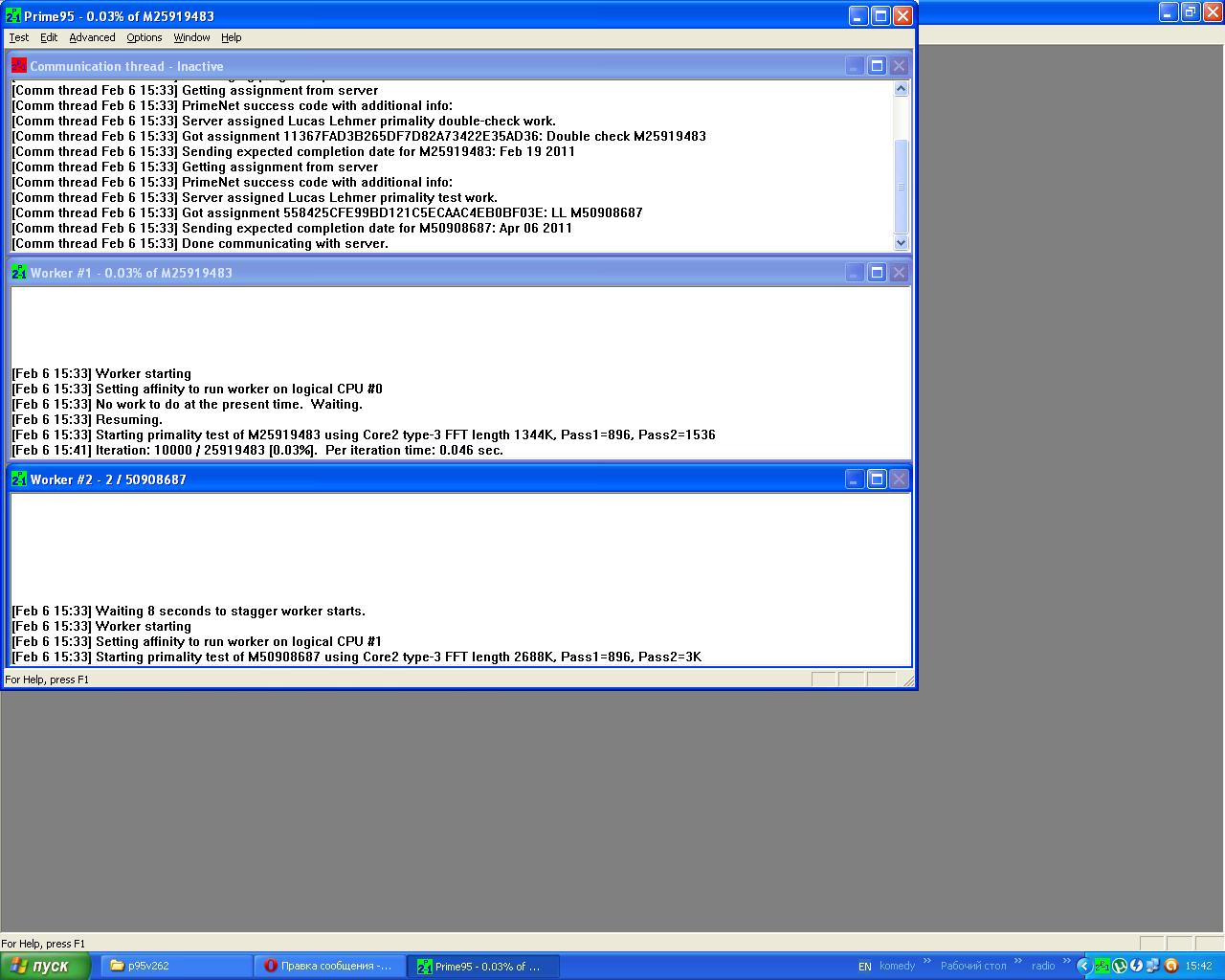Open the Test menu
This screenshot has height=980, width=1225.
[19, 37]
